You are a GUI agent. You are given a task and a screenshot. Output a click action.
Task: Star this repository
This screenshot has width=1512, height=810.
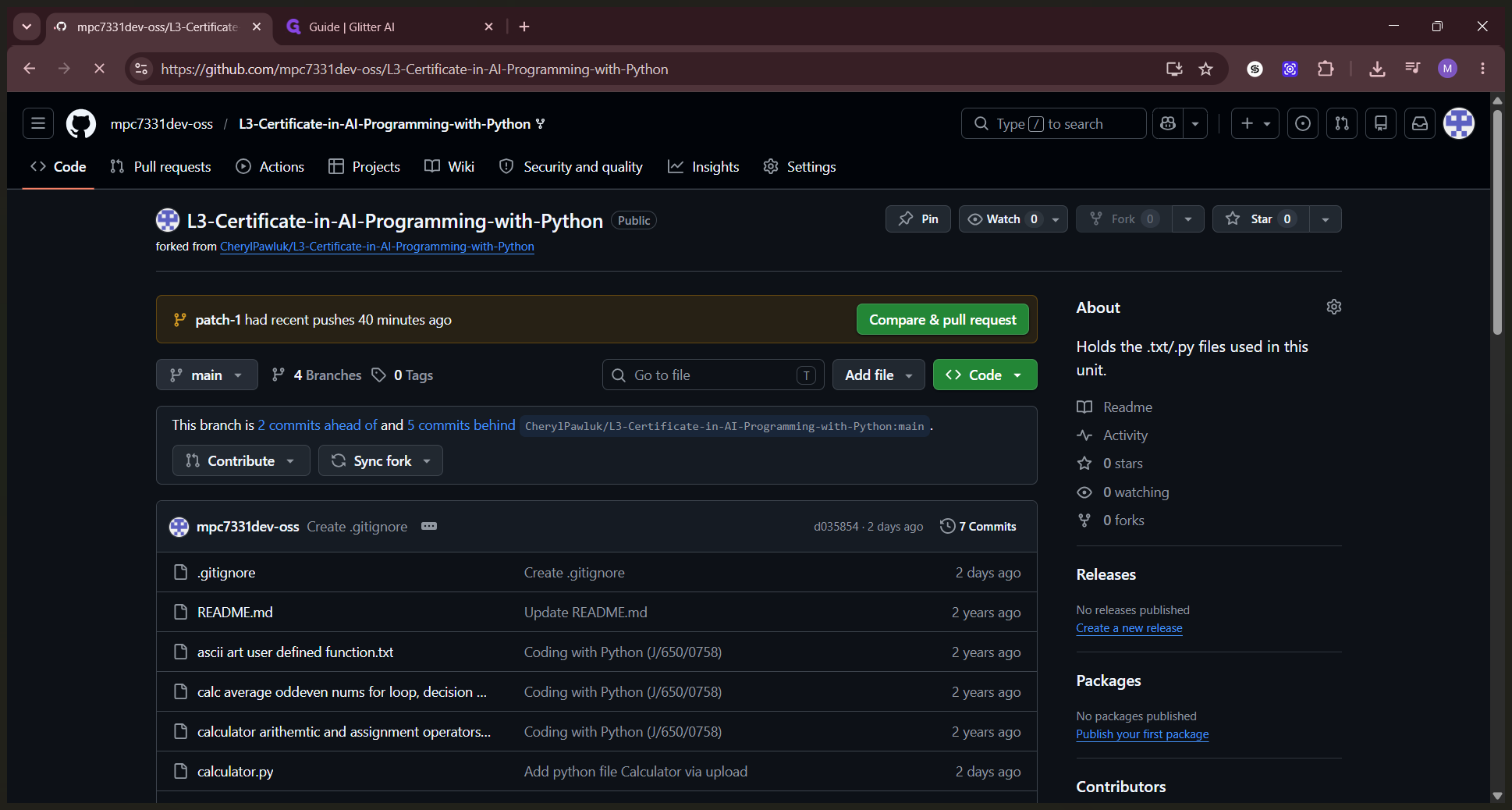[x=1261, y=219]
